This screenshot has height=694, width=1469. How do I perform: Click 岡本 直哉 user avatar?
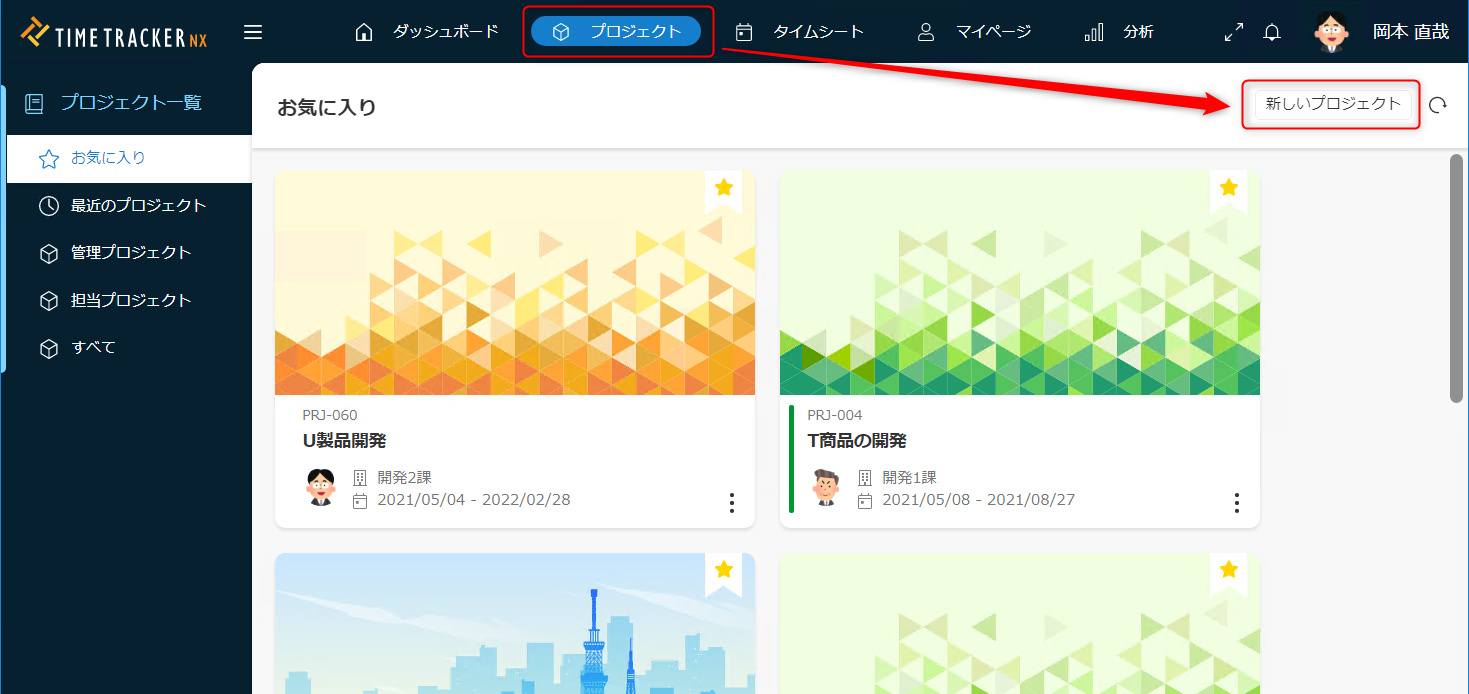1331,32
